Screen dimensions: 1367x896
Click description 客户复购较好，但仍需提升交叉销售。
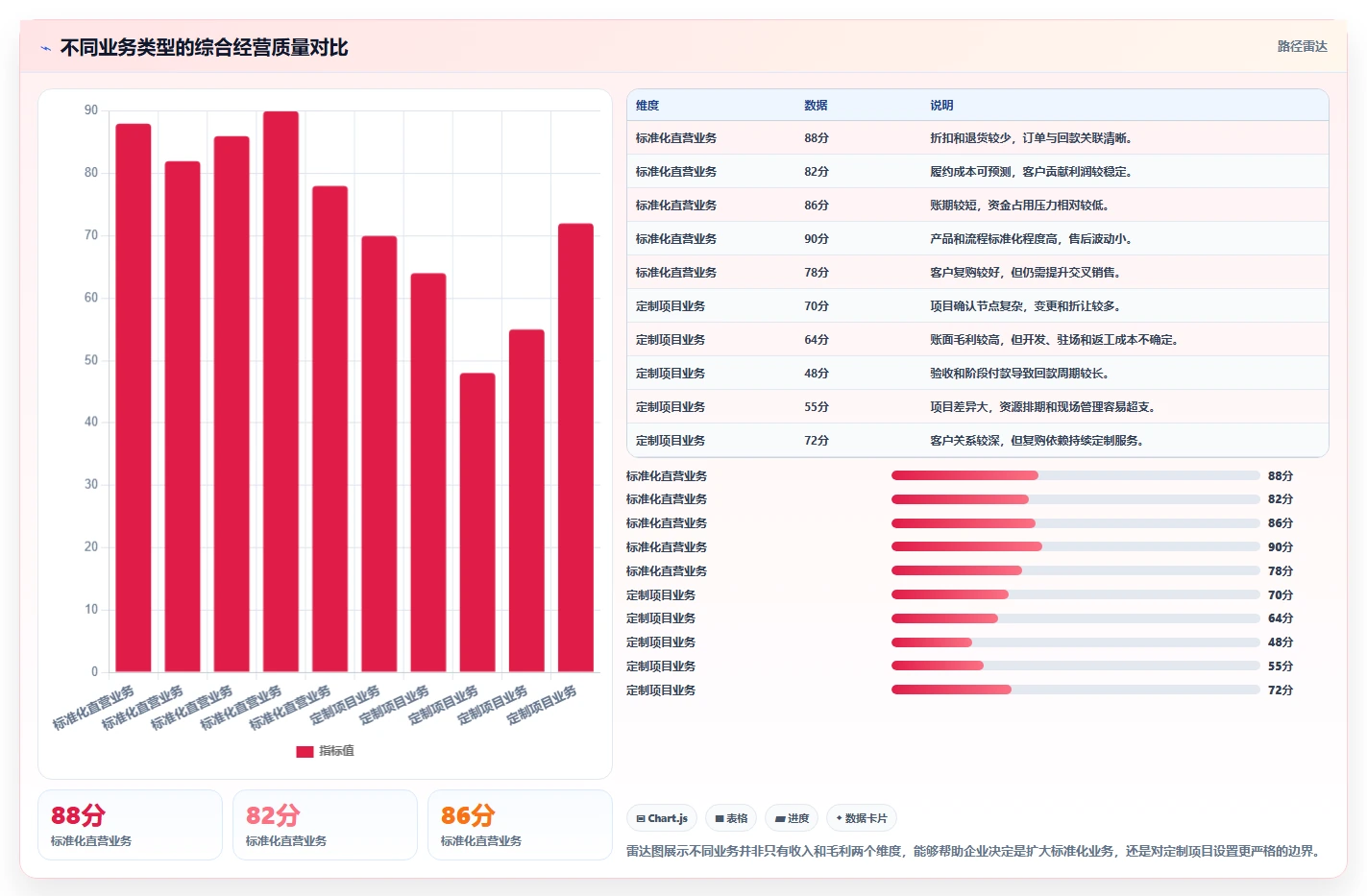[1027, 273]
